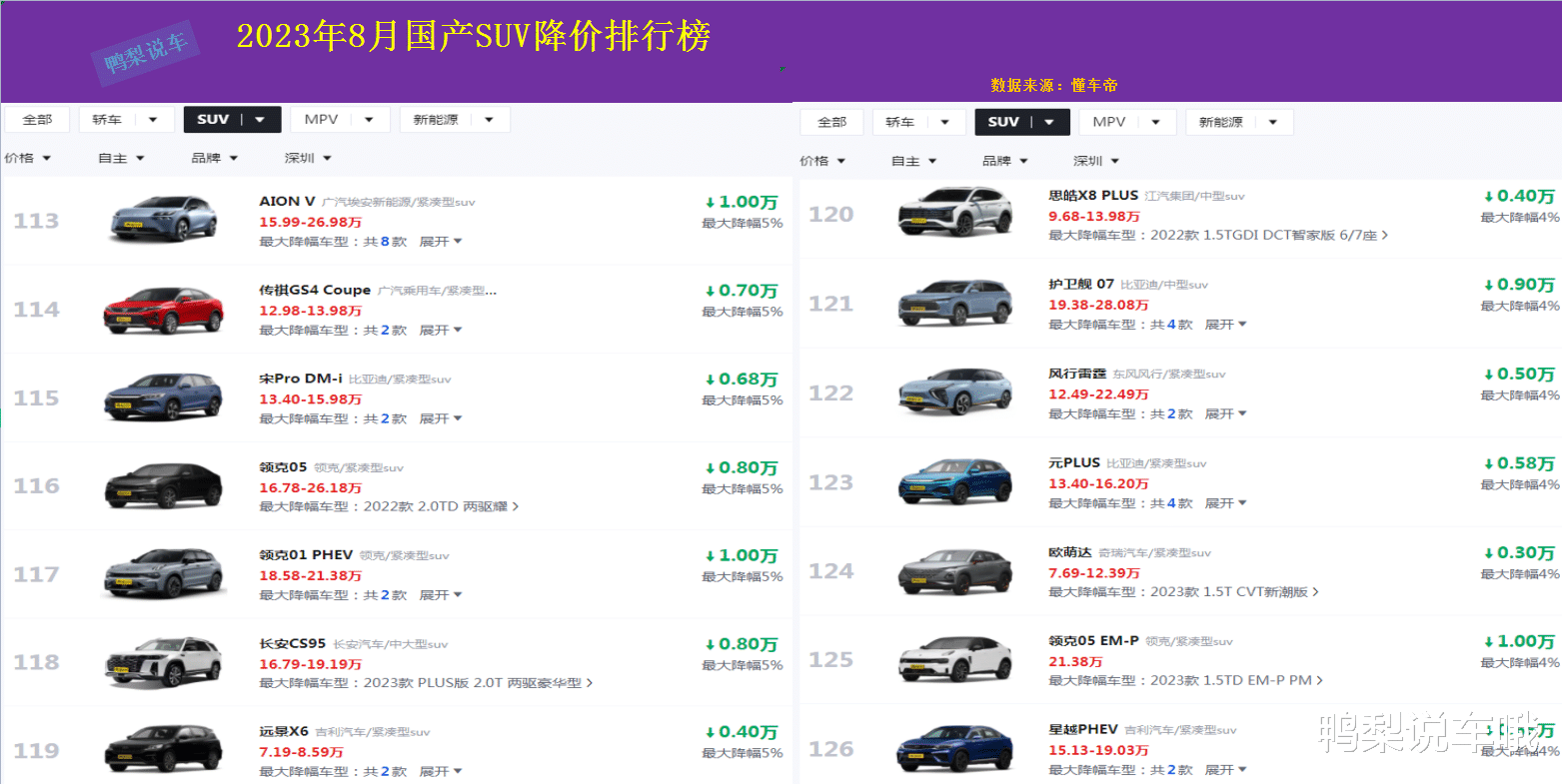The image size is (1562, 784).
Task: Open the 思皓X8 PLUS model name
Action: (x=1093, y=196)
